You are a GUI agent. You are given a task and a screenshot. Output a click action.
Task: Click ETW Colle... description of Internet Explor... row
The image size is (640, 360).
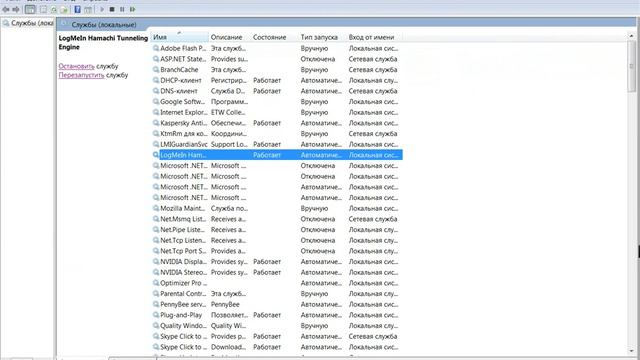pyautogui.click(x=228, y=112)
